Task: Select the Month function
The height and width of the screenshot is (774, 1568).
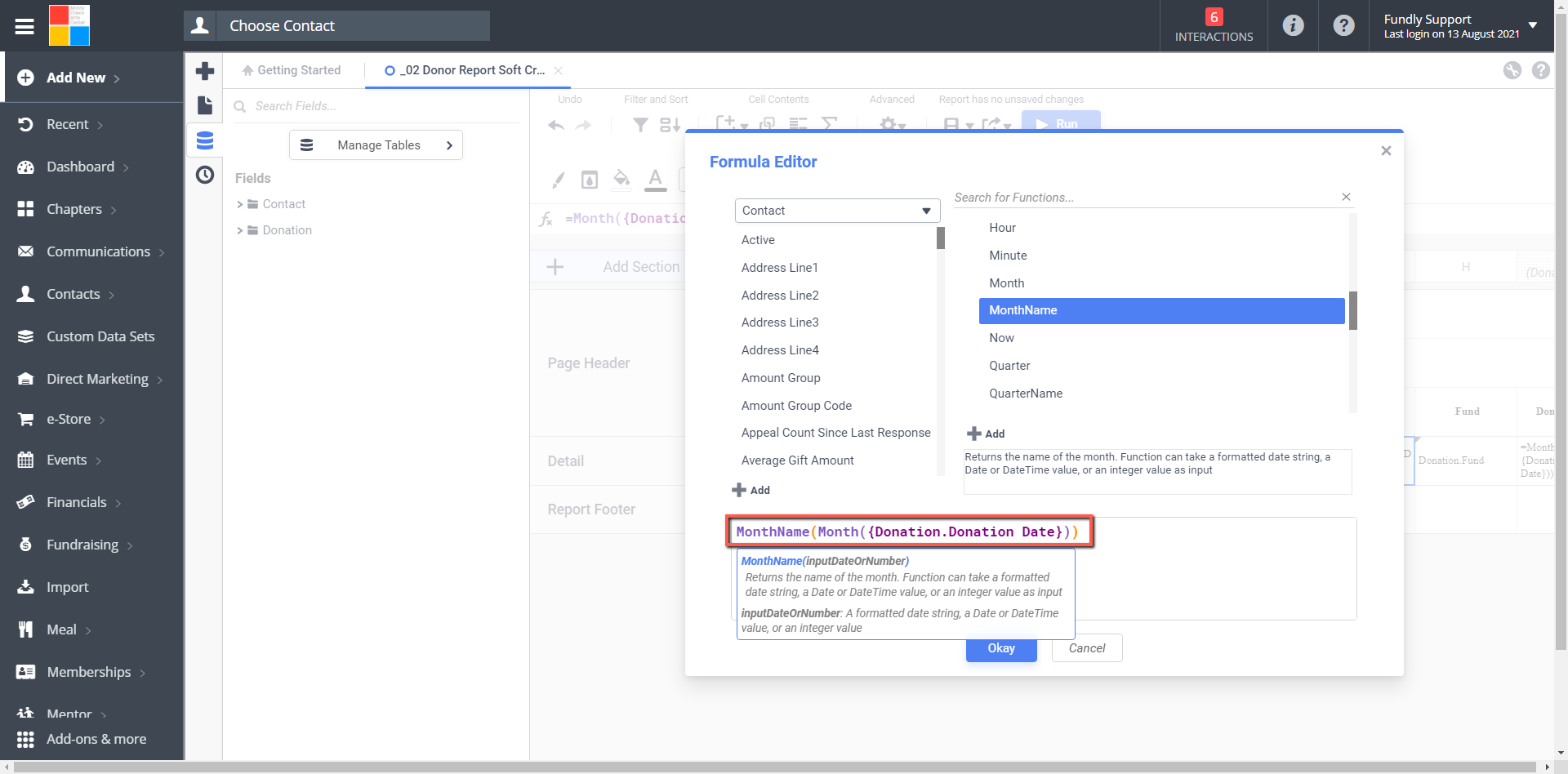Action: 1006,283
